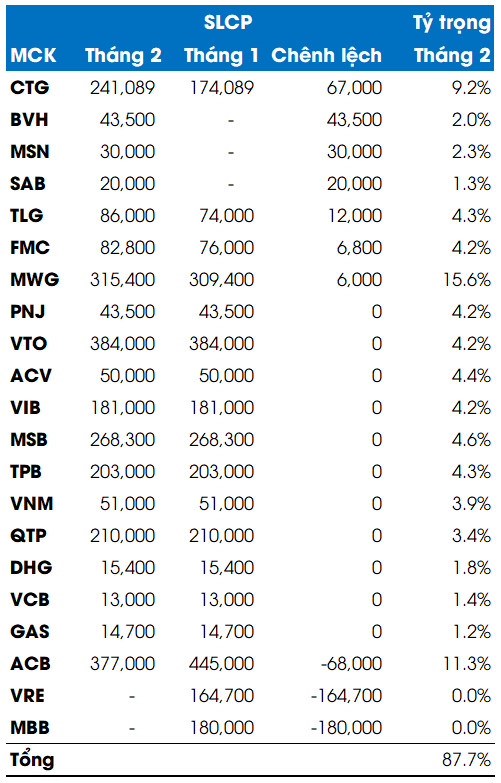Select the 15.6% weight for MWG
The height and width of the screenshot is (783, 501).
tap(467, 280)
